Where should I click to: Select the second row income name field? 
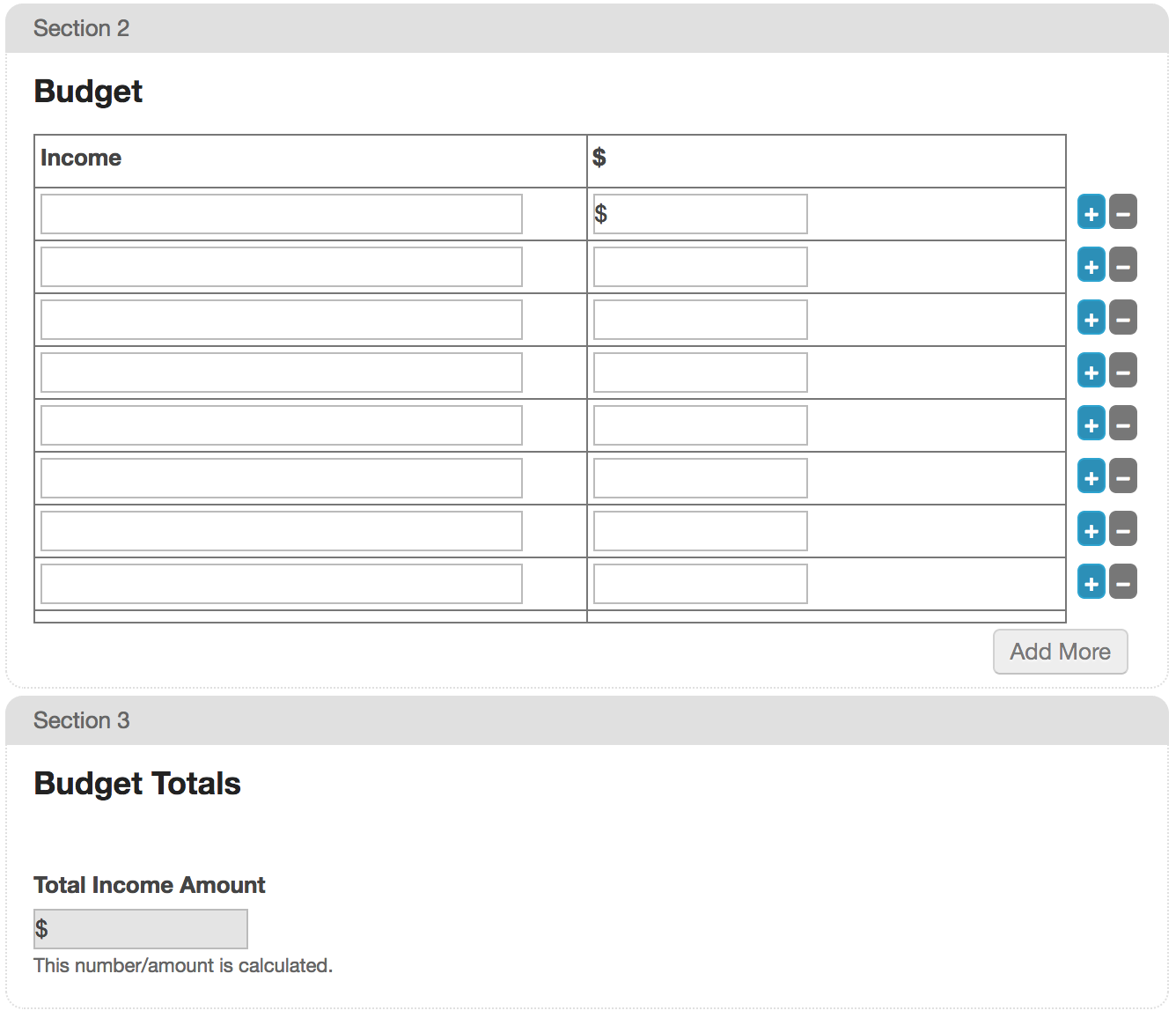[x=282, y=267]
